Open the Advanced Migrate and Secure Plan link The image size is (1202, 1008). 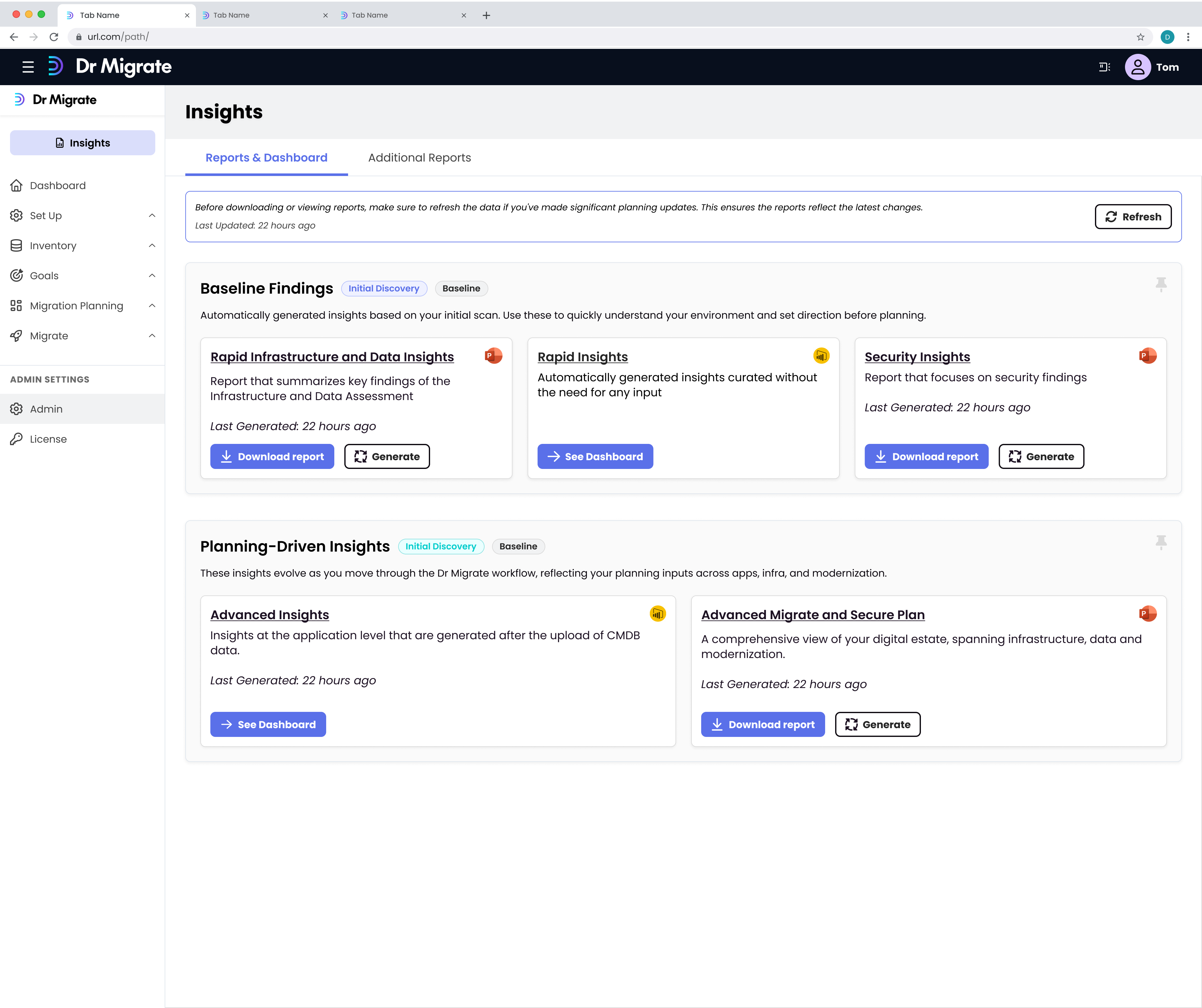812,615
